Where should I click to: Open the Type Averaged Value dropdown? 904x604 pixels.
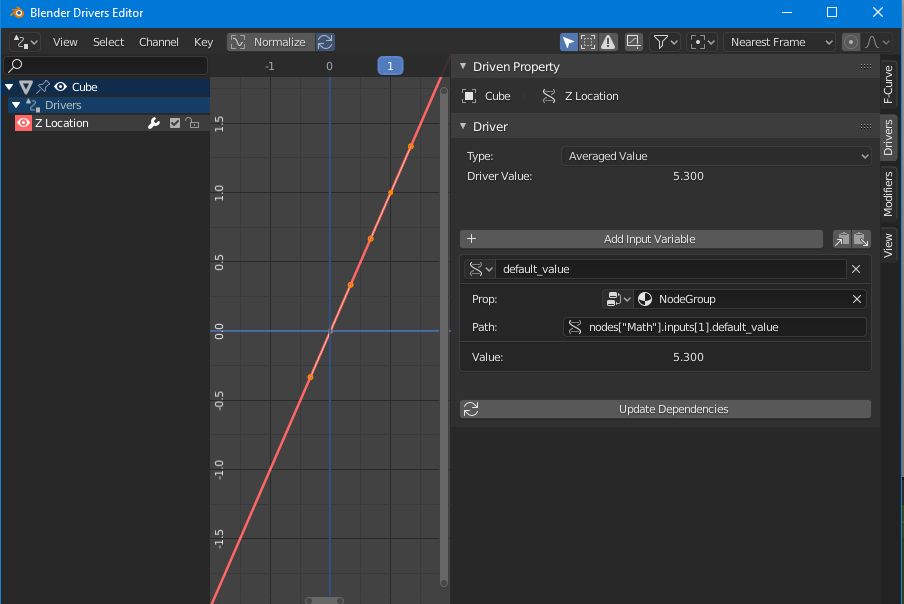click(716, 156)
